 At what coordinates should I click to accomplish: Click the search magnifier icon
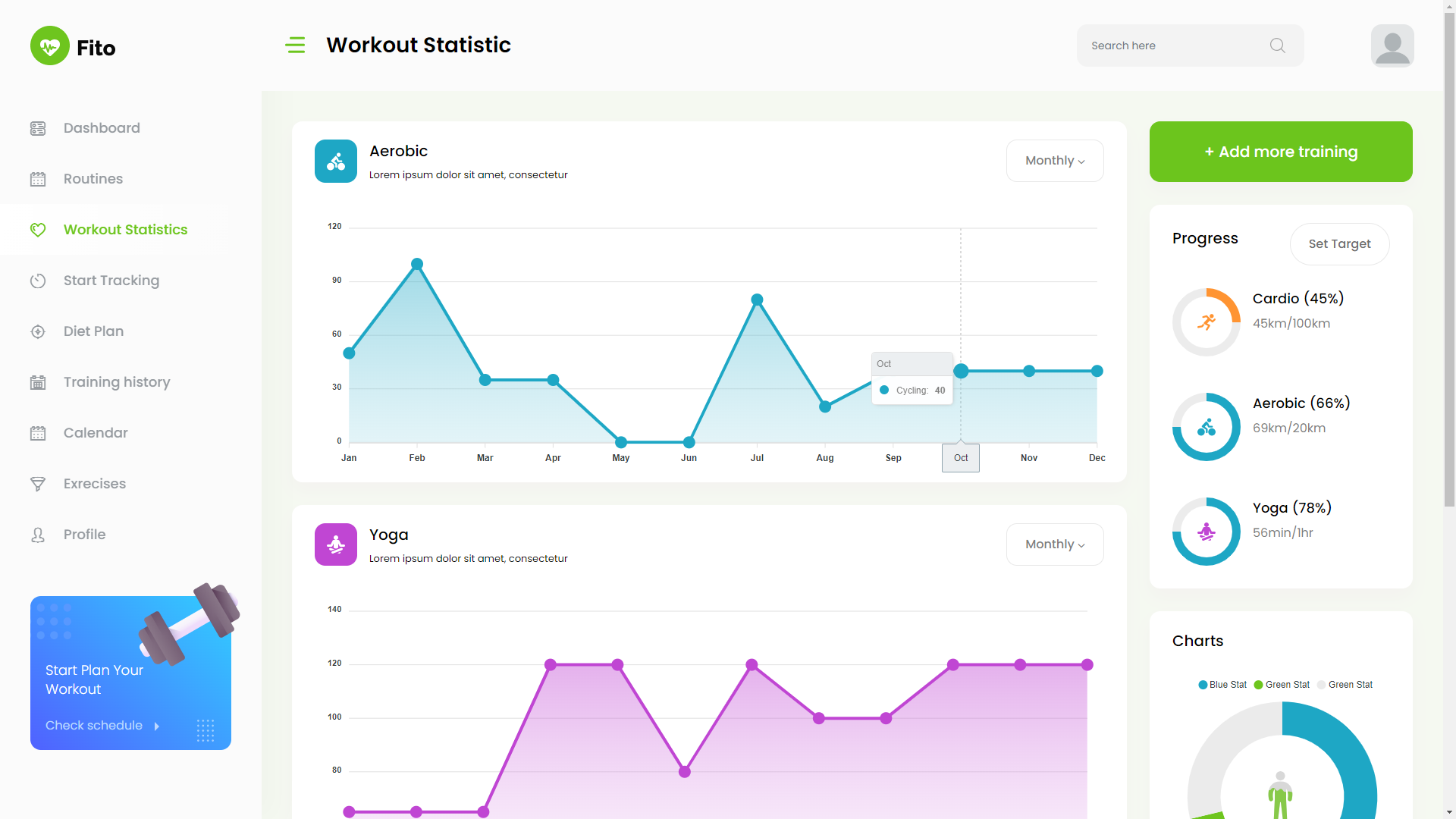tap(1277, 45)
